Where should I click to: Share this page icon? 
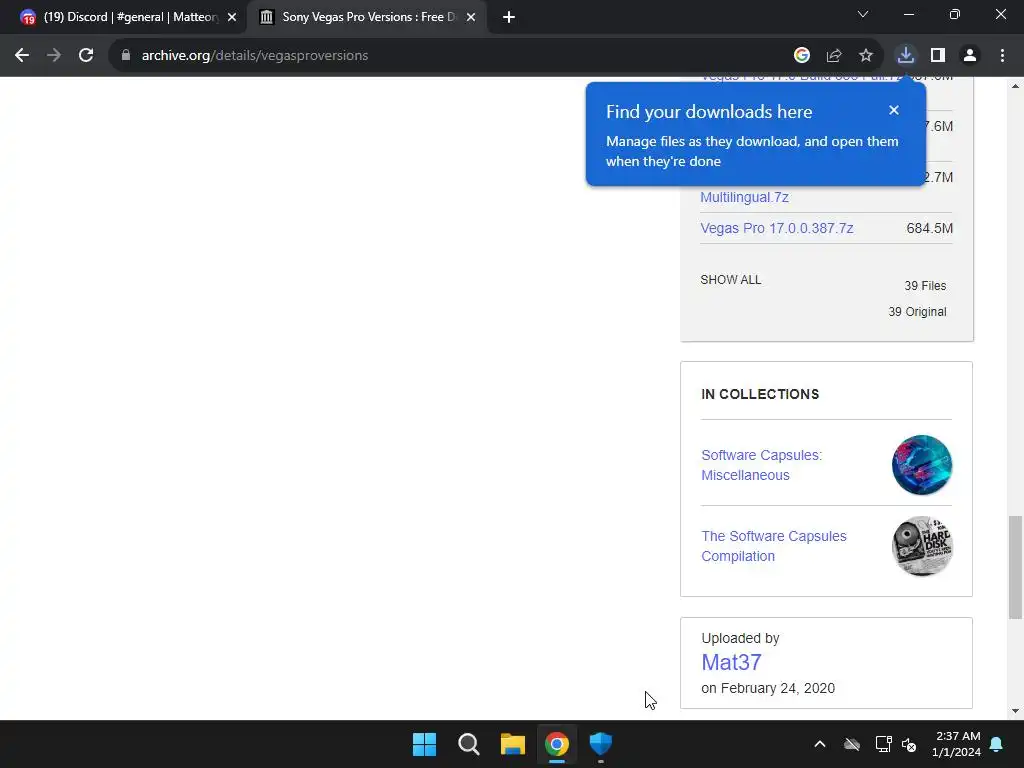834,56
